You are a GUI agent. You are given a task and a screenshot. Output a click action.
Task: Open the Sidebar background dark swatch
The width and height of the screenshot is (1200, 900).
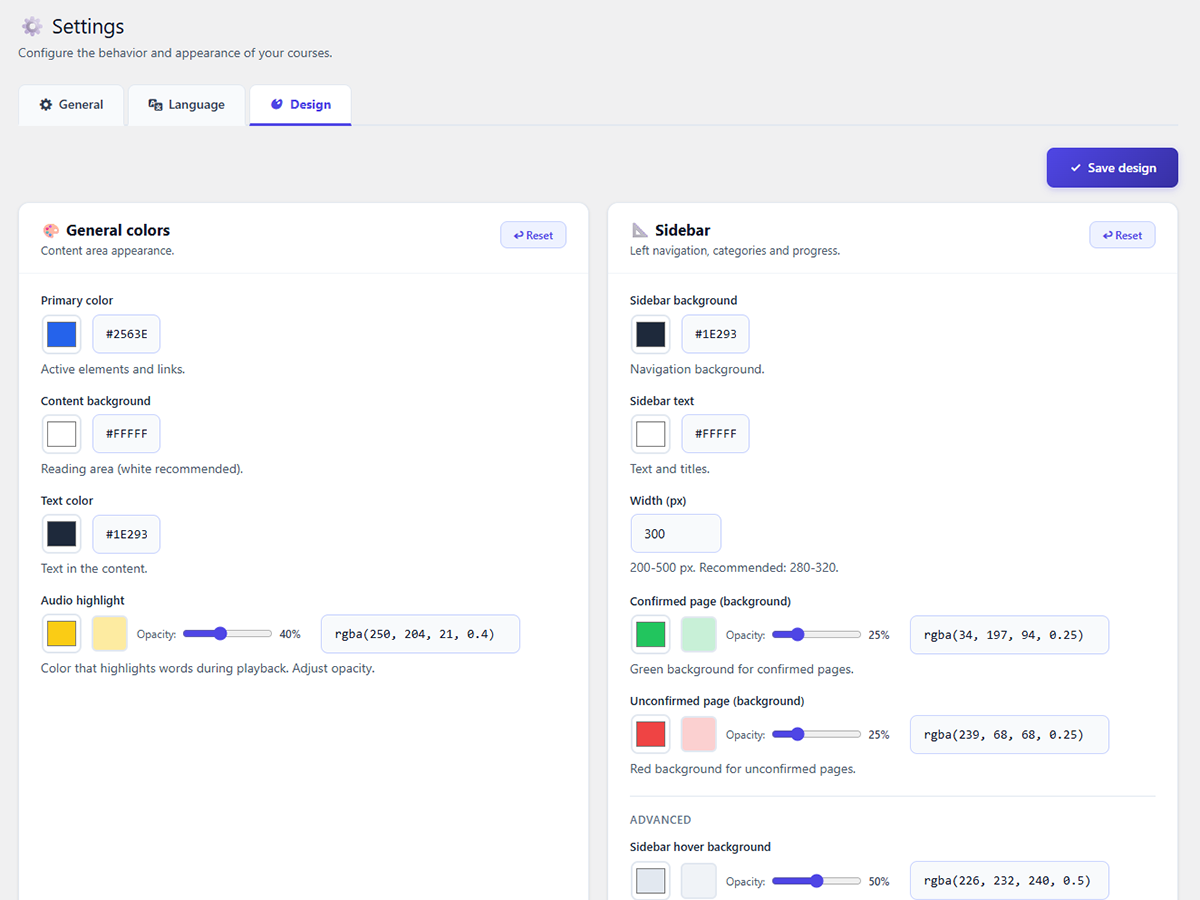tap(651, 334)
